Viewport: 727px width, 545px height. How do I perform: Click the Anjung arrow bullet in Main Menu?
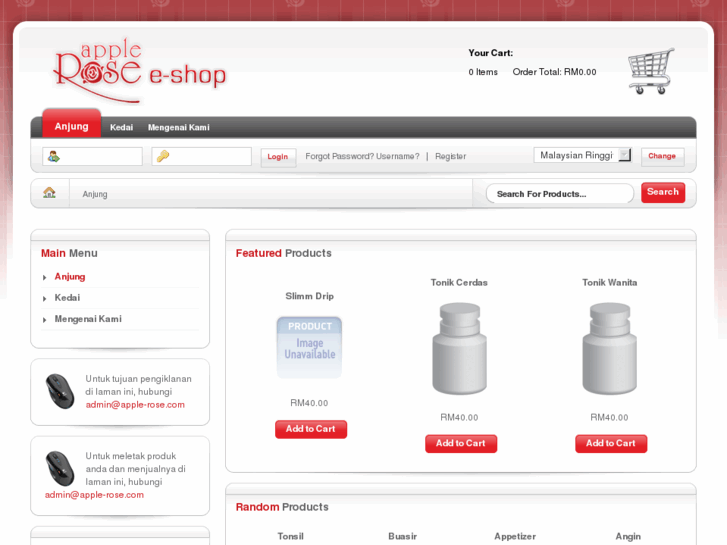coord(45,277)
